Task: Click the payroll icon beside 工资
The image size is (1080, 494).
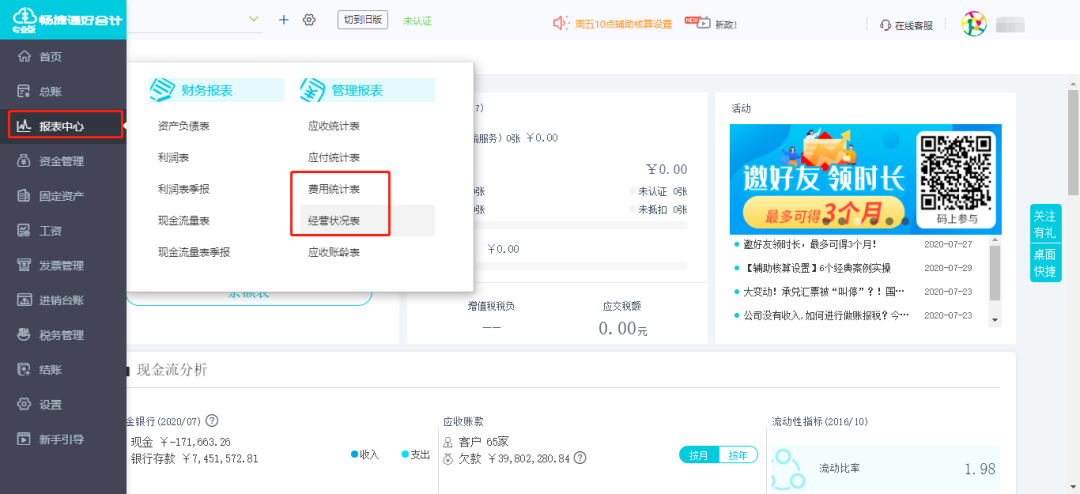Action: tap(25, 231)
